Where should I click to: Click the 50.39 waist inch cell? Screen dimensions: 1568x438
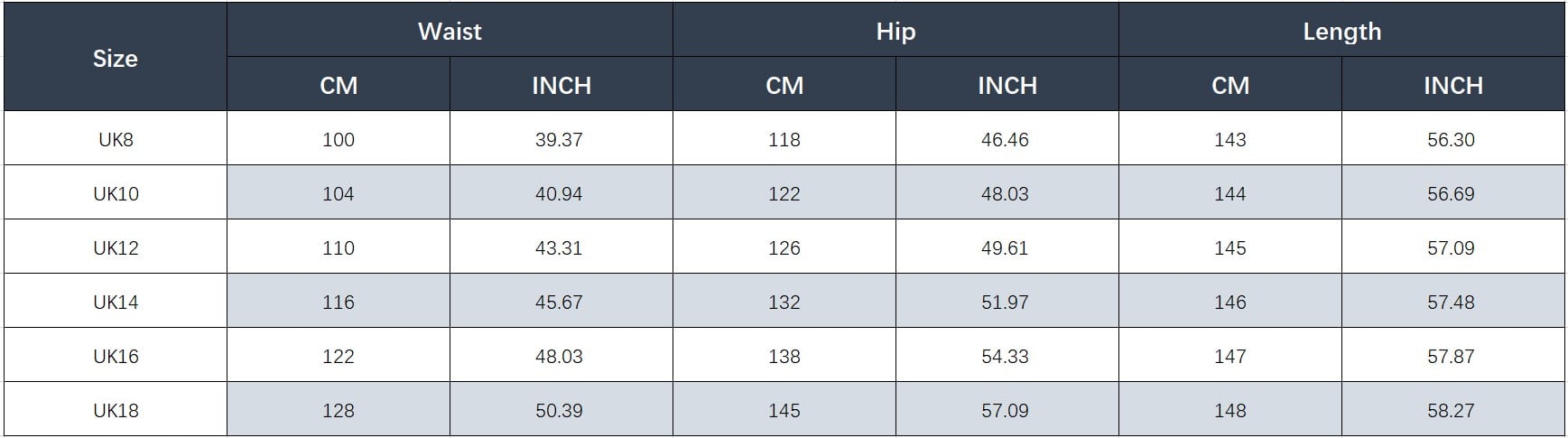pyautogui.click(x=559, y=411)
